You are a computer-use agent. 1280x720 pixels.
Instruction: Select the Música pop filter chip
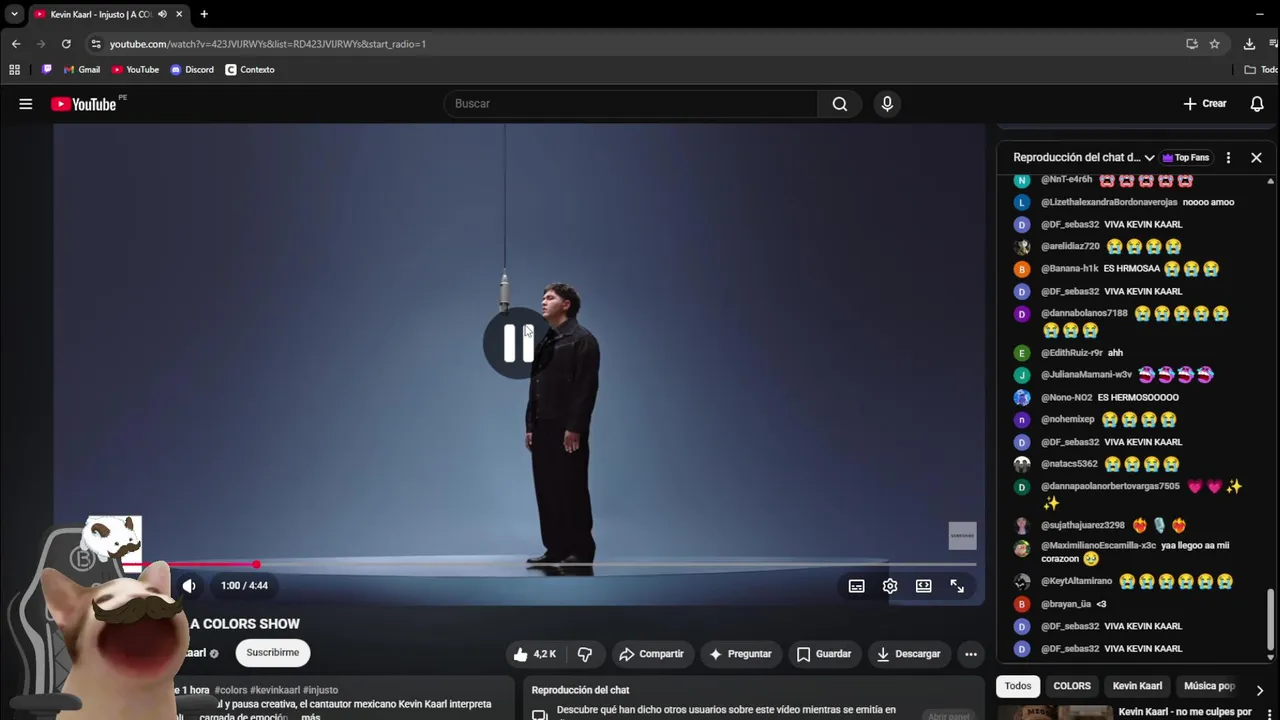coord(1209,686)
